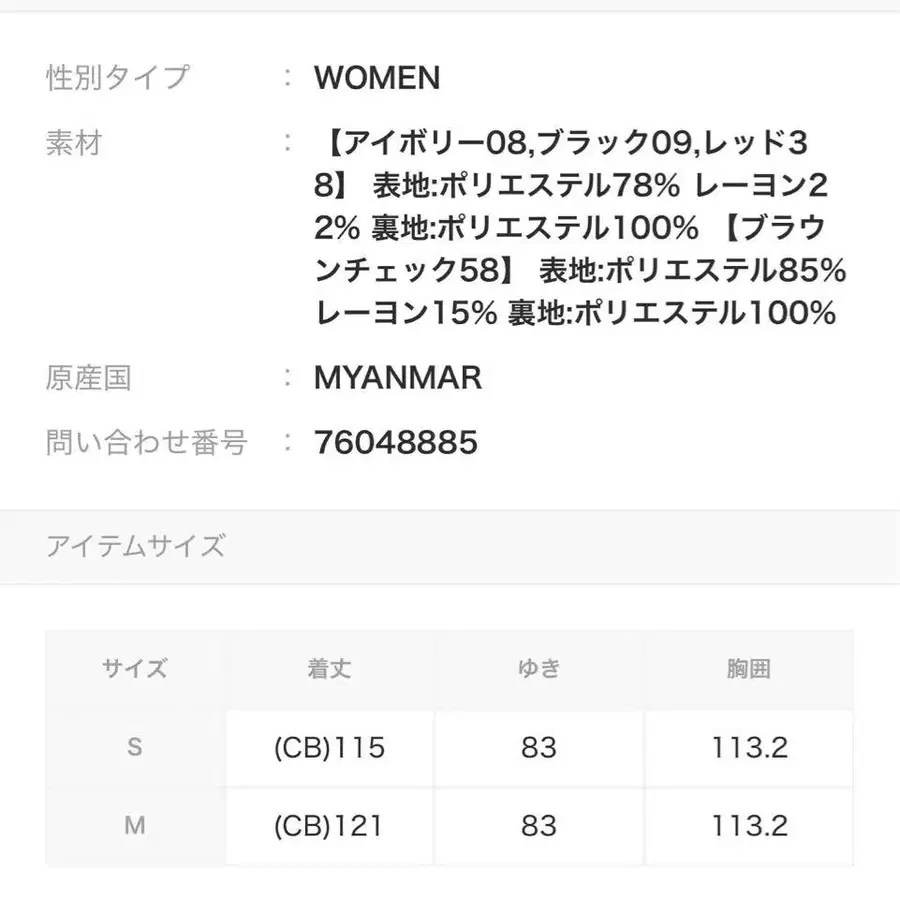Click the WOMEN gender type value

pyautogui.click(x=376, y=78)
